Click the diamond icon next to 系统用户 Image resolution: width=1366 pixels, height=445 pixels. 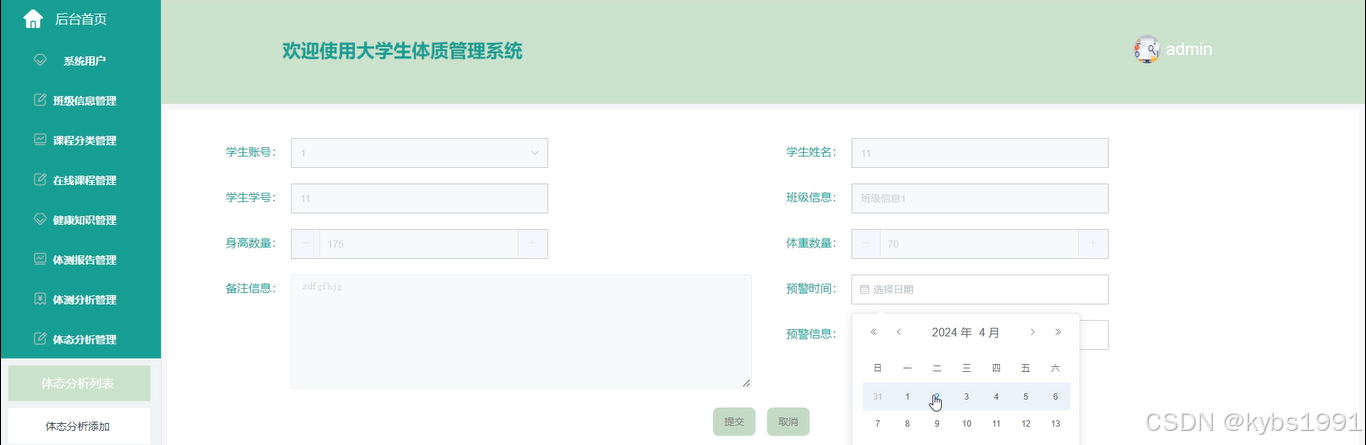point(41,60)
